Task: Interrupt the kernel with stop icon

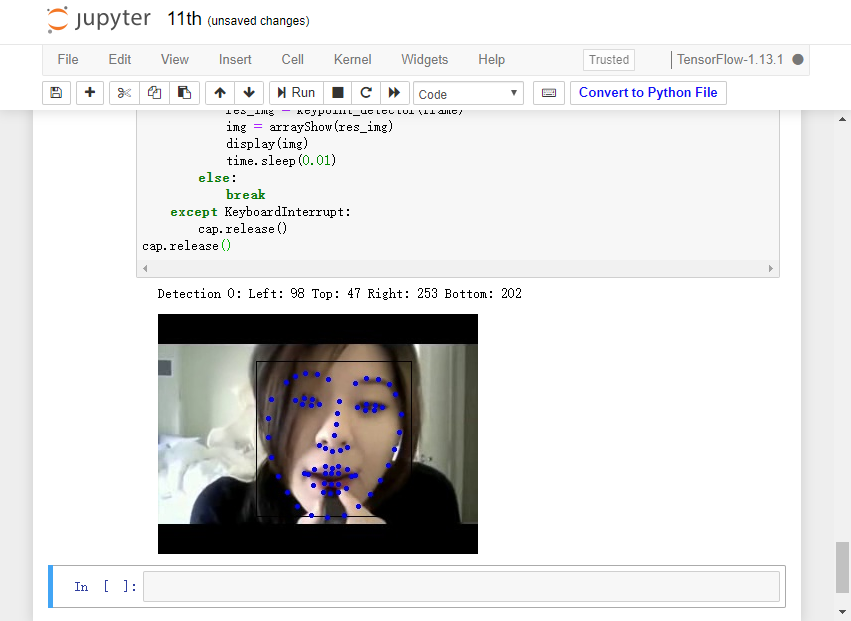Action: click(x=338, y=93)
